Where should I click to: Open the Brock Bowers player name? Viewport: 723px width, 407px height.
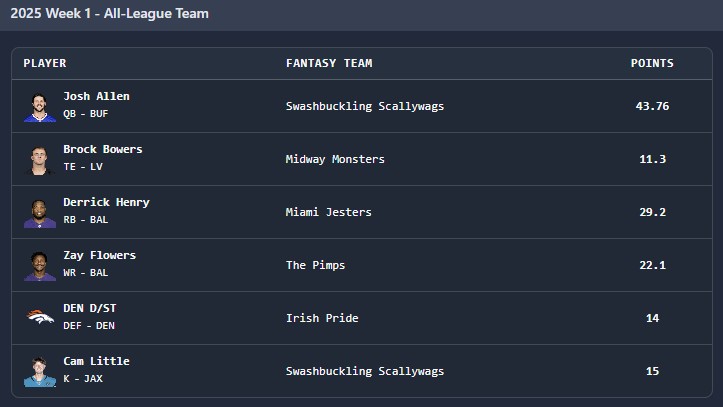pos(103,149)
